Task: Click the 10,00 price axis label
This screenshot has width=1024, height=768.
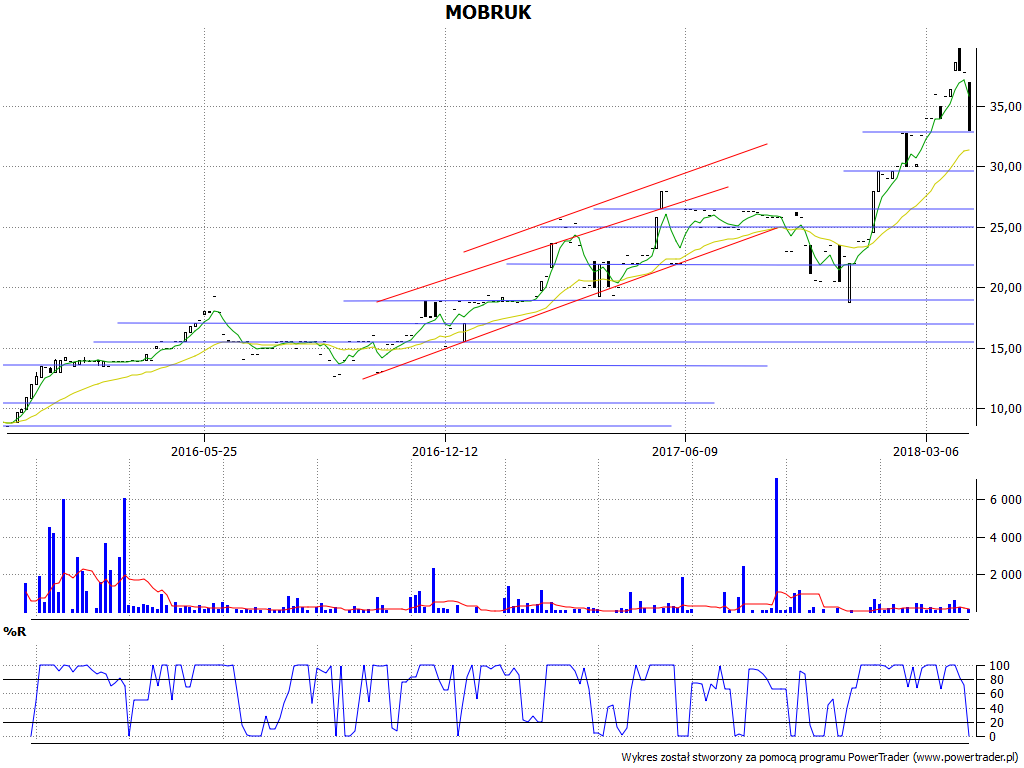Action: click(x=1005, y=409)
